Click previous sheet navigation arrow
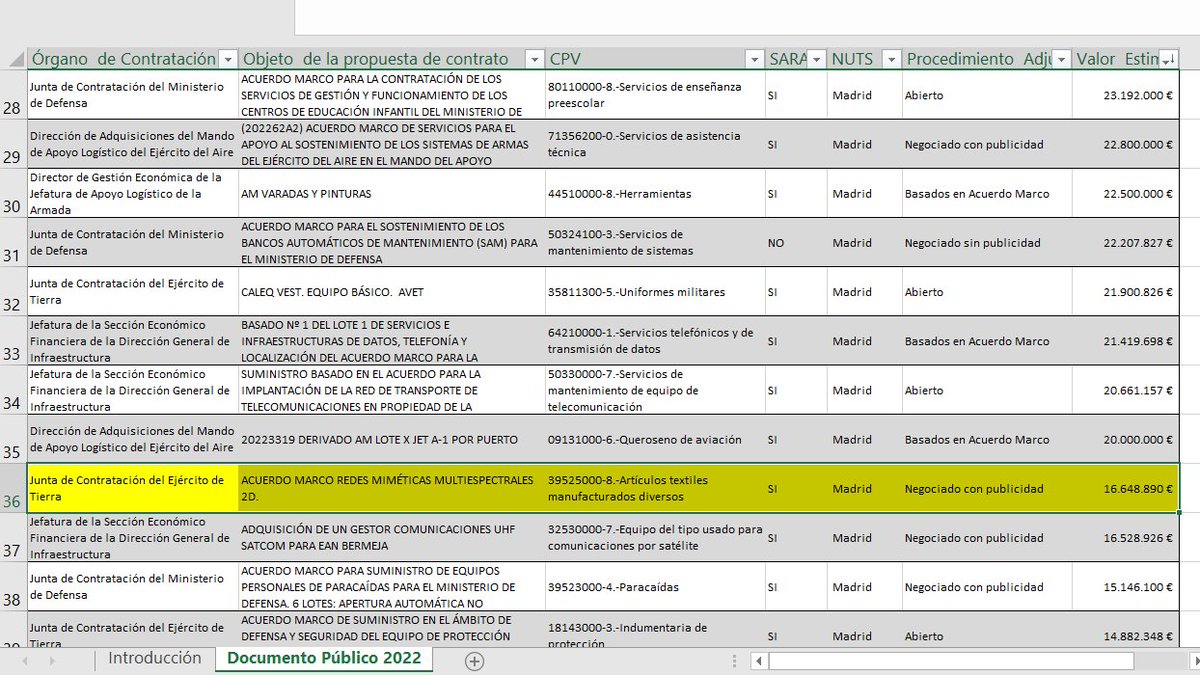 pyautogui.click(x=26, y=661)
